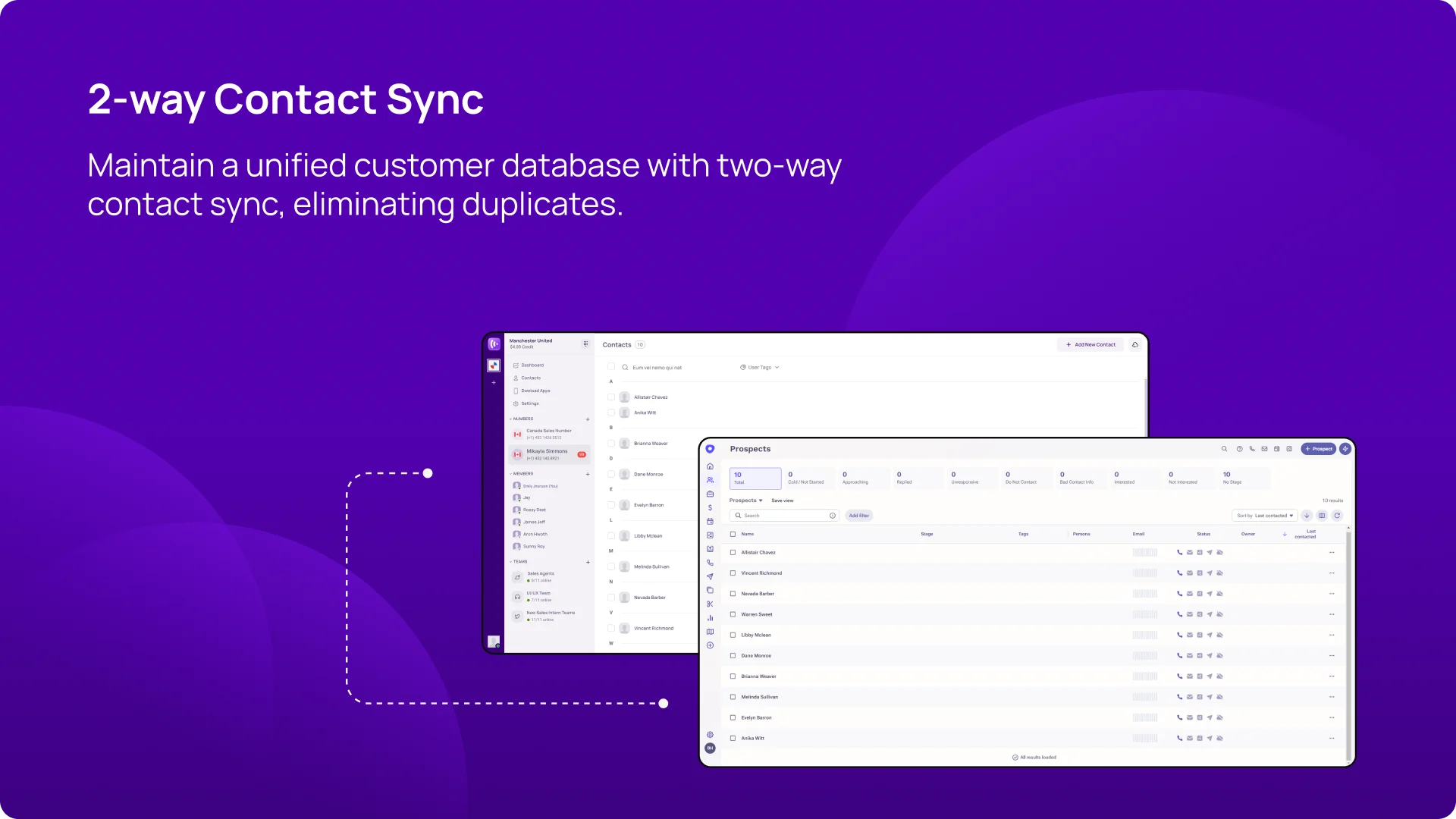Click refresh icon in Prospects toolbar
Viewport: 1456px width, 819px height.
click(x=1337, y=516)
